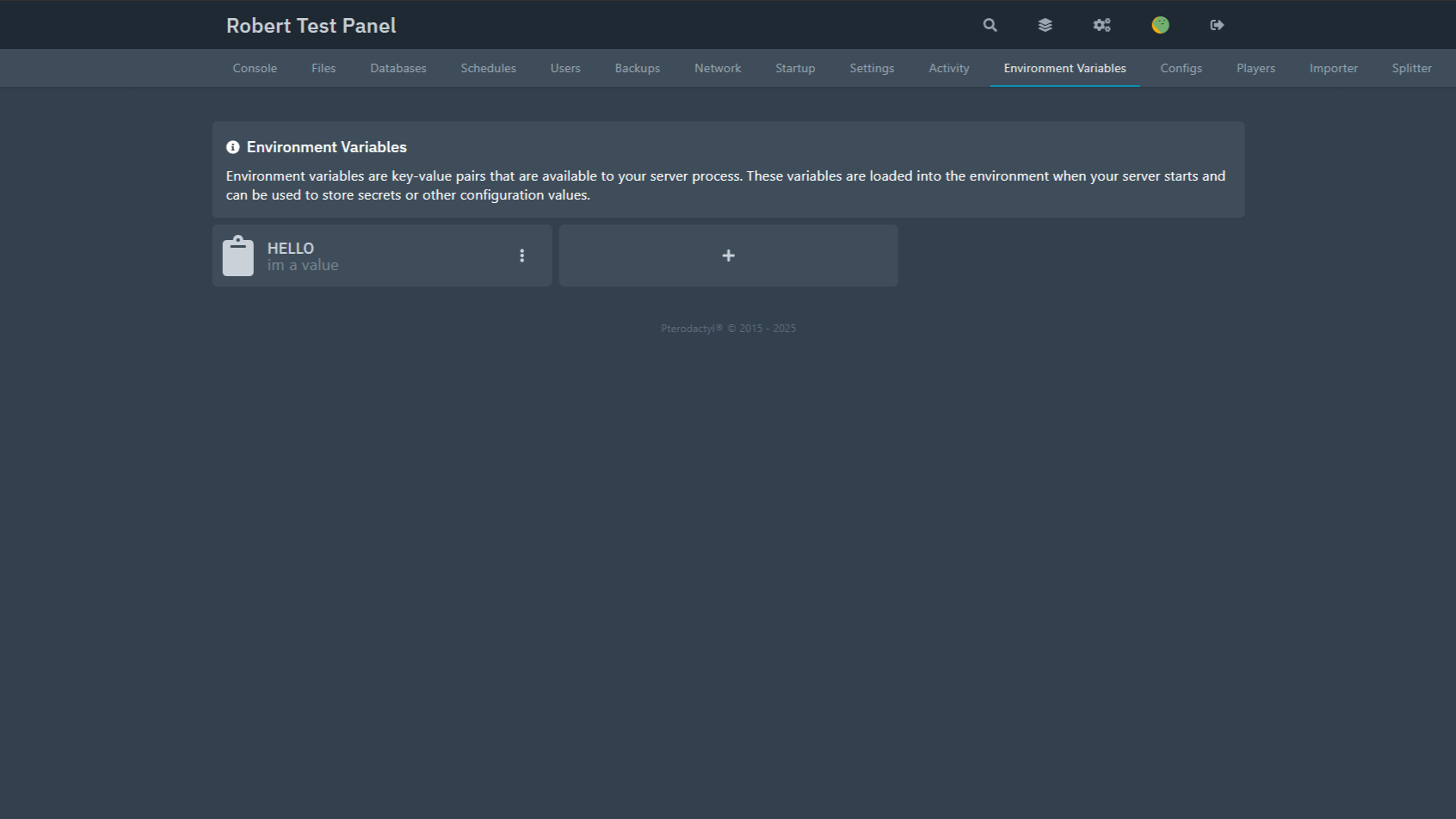Viewport: 1456px width, 819px height.
Task: Open admin settings gears icon
Action: pyautogui.click(x=1101, y=25)
